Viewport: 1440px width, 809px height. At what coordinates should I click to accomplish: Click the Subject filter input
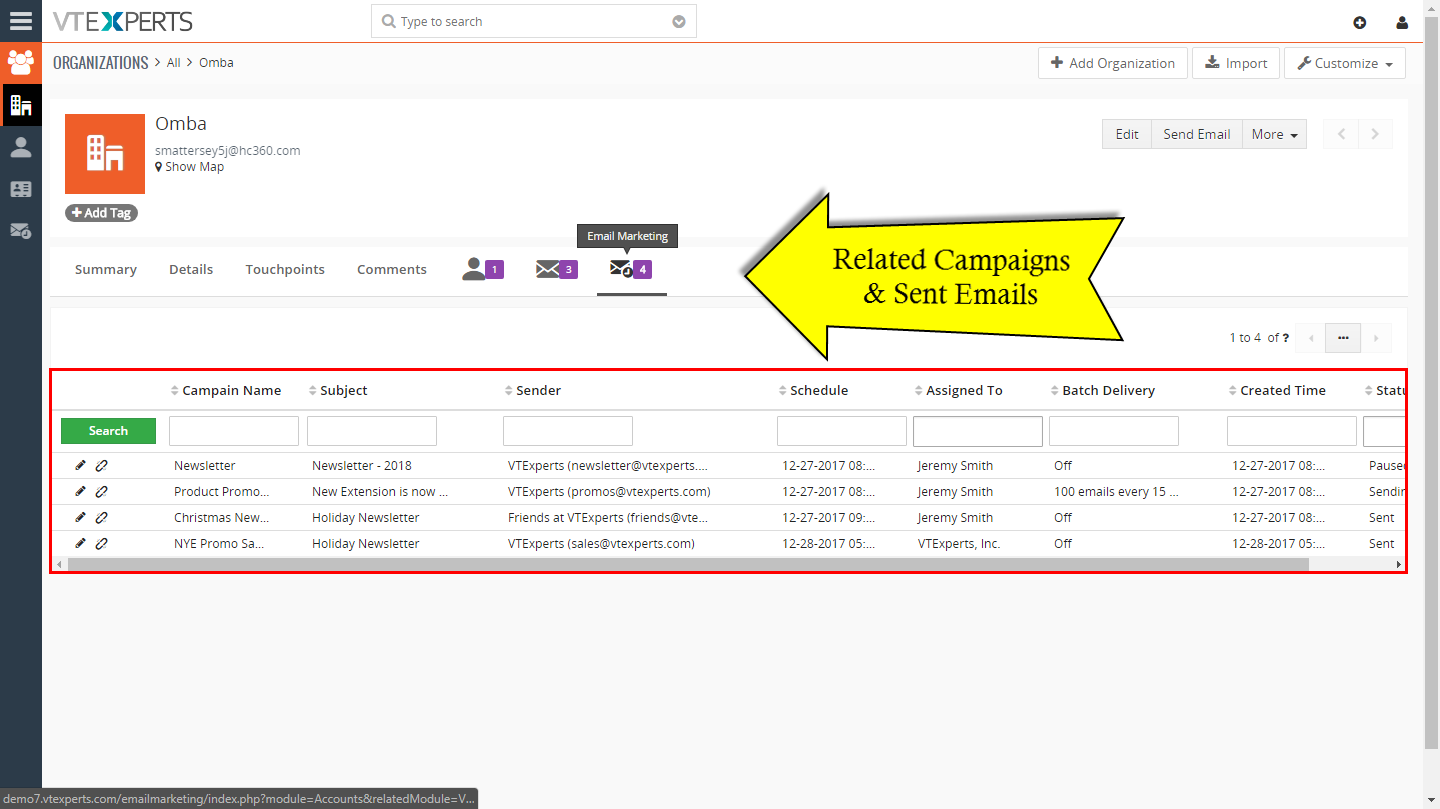coord(372,431)
